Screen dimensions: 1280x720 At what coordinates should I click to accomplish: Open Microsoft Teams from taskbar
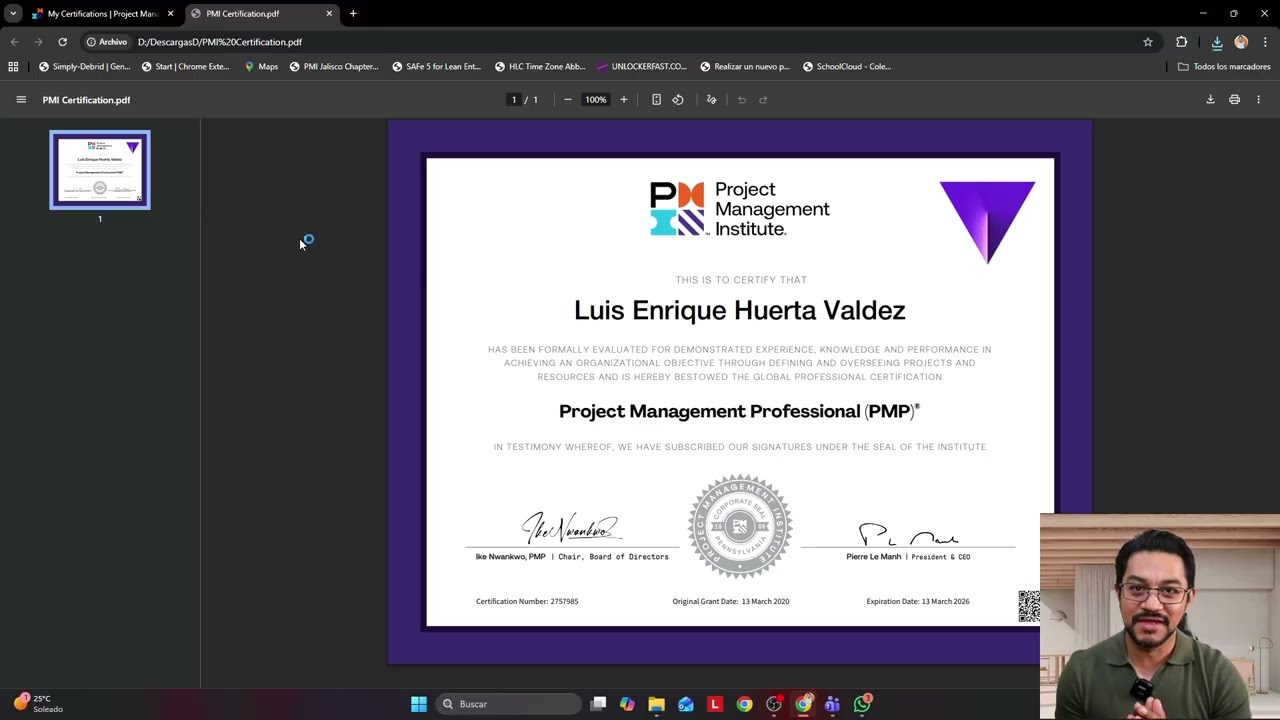click(832, 704)
